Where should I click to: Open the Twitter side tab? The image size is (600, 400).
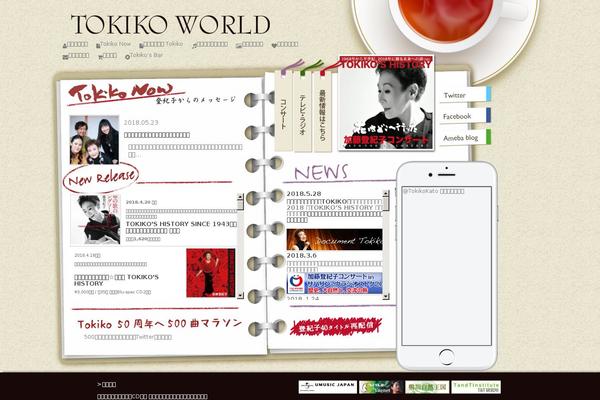(x=465, y=95)
